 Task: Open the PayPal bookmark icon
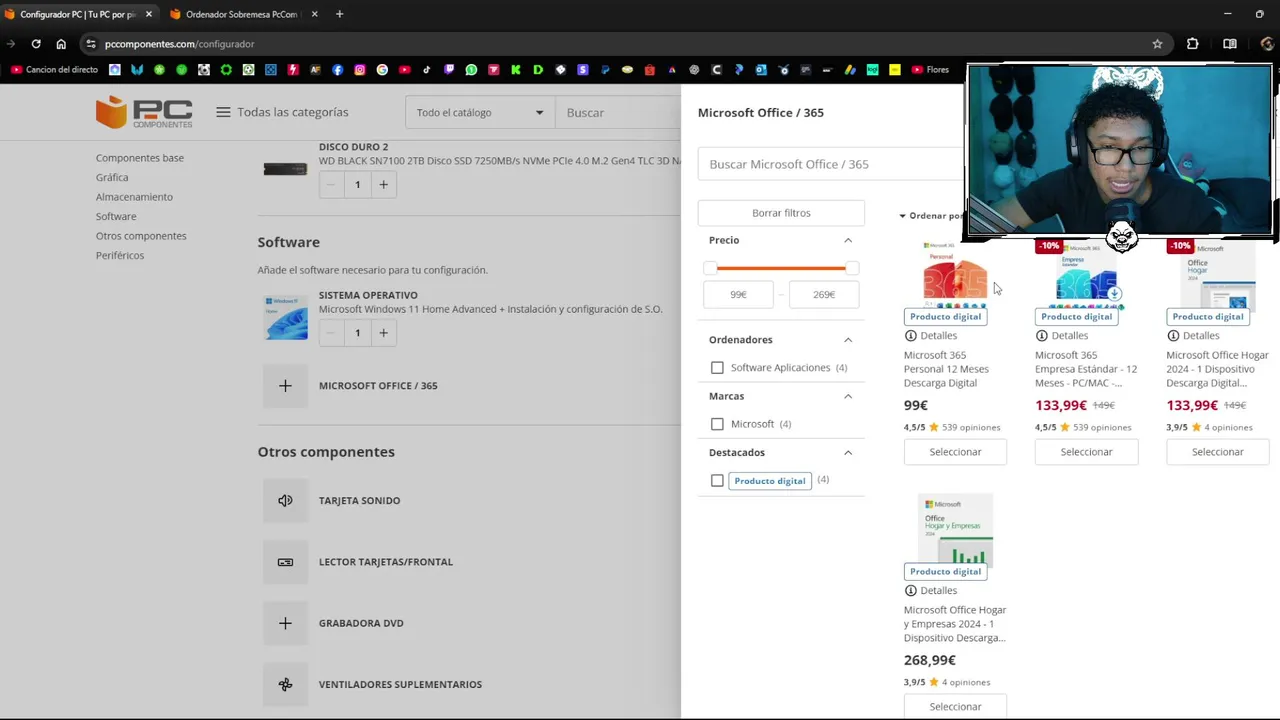click(605, 70)
